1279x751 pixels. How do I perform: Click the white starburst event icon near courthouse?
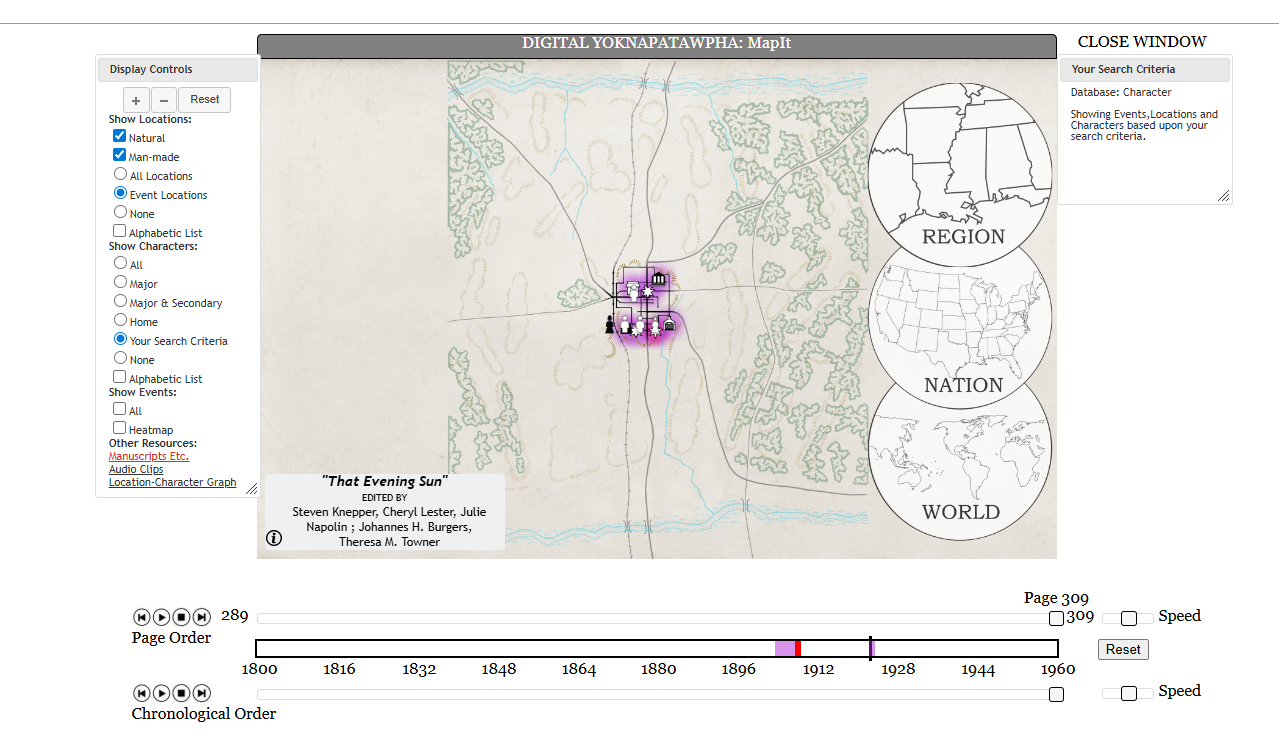647,291
